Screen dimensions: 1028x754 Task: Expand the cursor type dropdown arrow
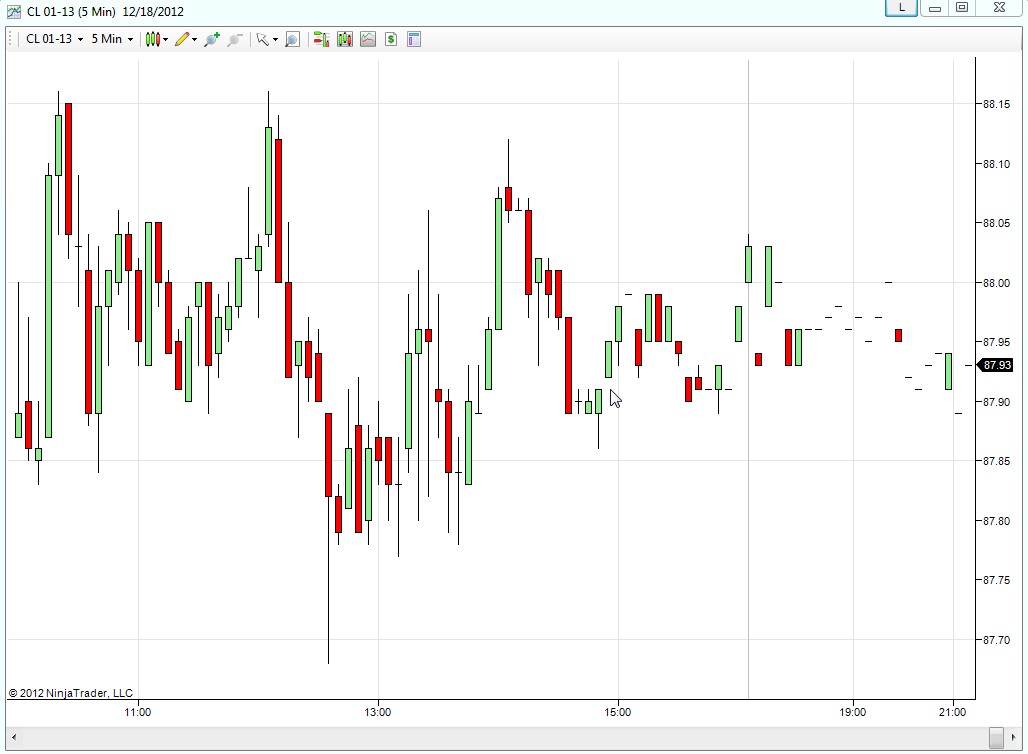275,39
